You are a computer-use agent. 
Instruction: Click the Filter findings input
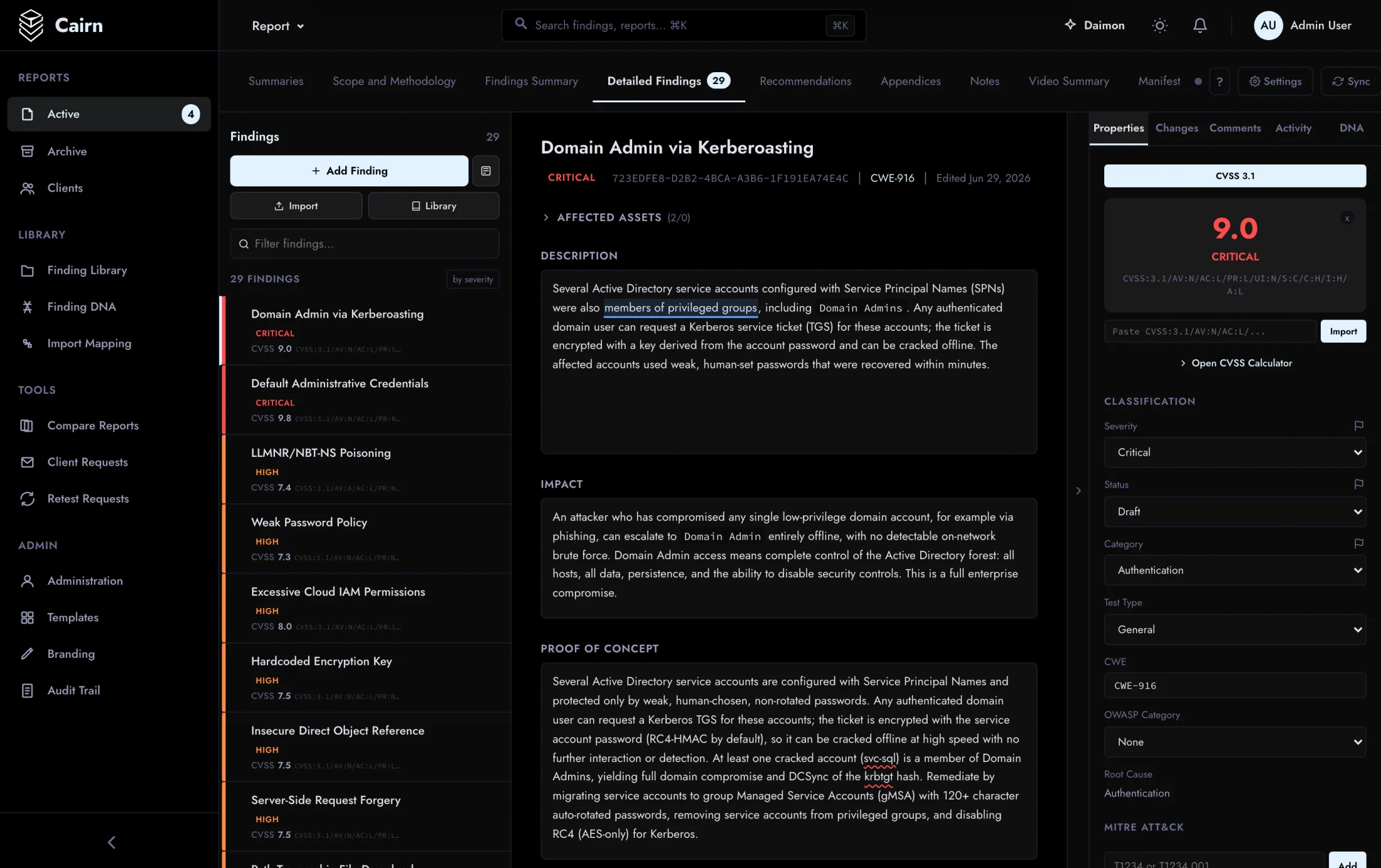click(x=365, y=244)
